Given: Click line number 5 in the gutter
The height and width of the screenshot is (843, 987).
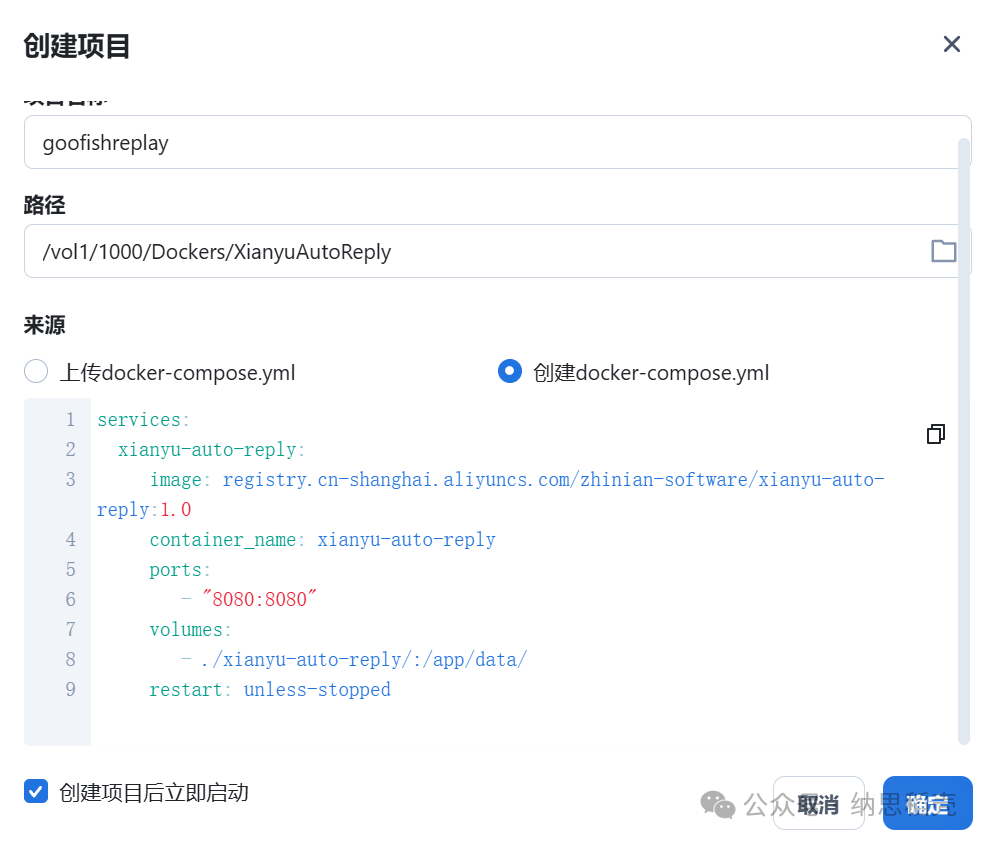Looking at the screenshot, I should (70, 570).
